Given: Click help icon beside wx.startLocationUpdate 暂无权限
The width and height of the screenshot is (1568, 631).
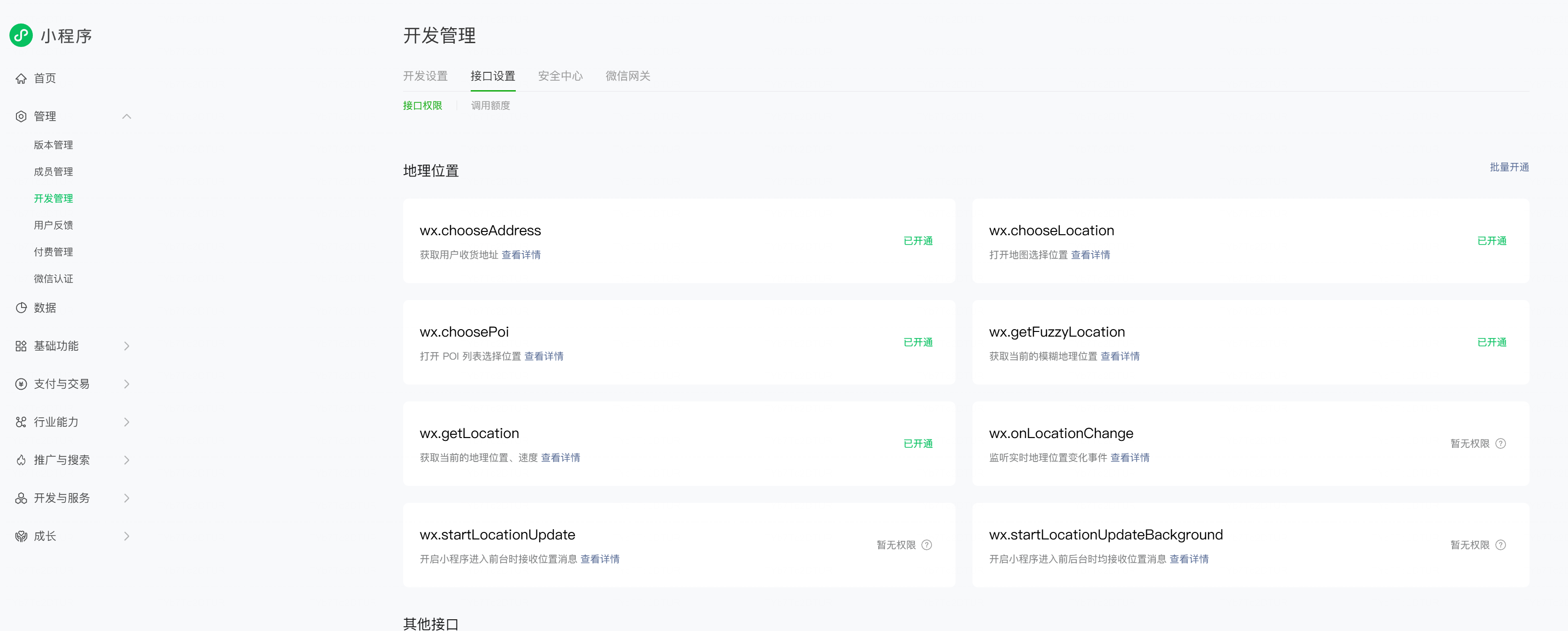Looking at the screenshot, I should (926, 545).
